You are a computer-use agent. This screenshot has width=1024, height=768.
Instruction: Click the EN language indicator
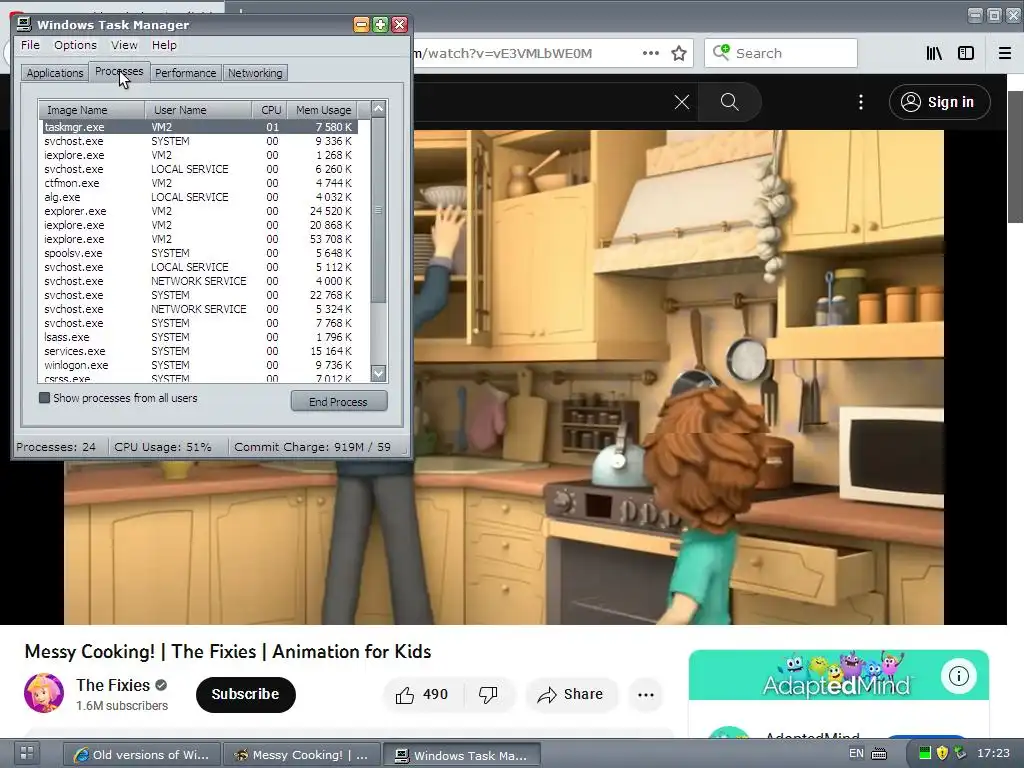[x=856, y=753]
